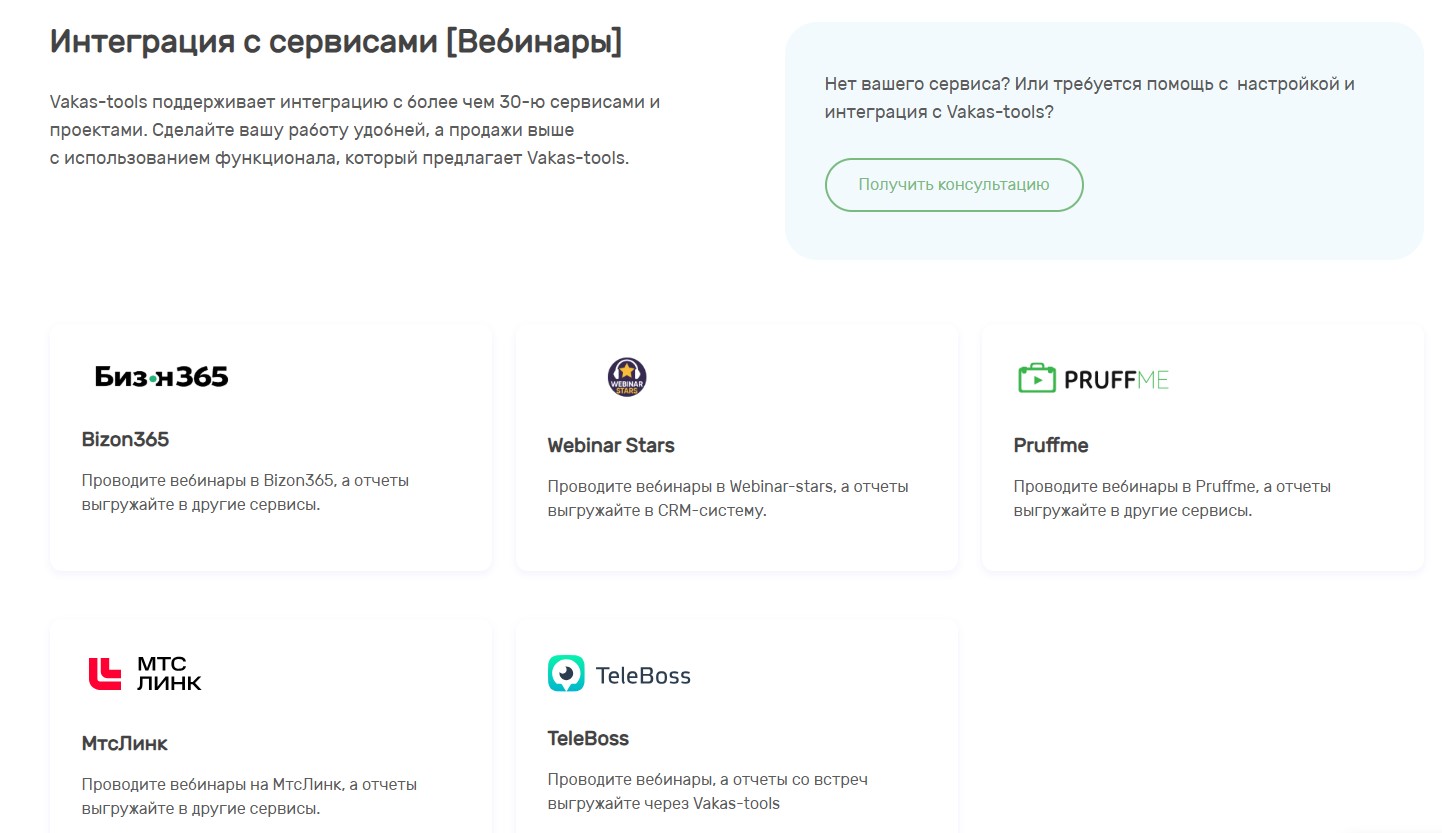Click the МТС Линк red logo

click(104, 674)
